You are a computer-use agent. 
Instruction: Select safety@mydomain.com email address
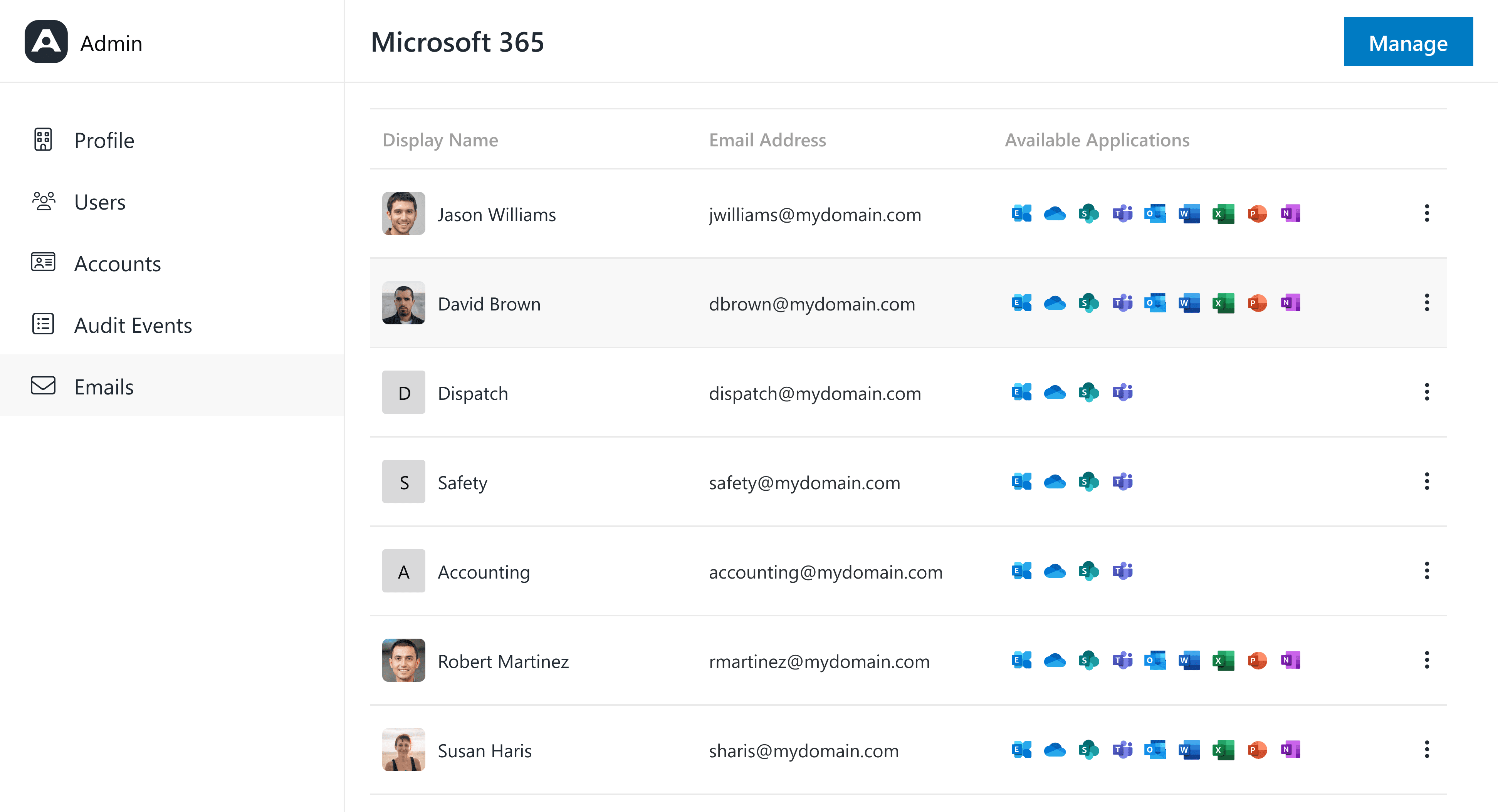(804, 483)
